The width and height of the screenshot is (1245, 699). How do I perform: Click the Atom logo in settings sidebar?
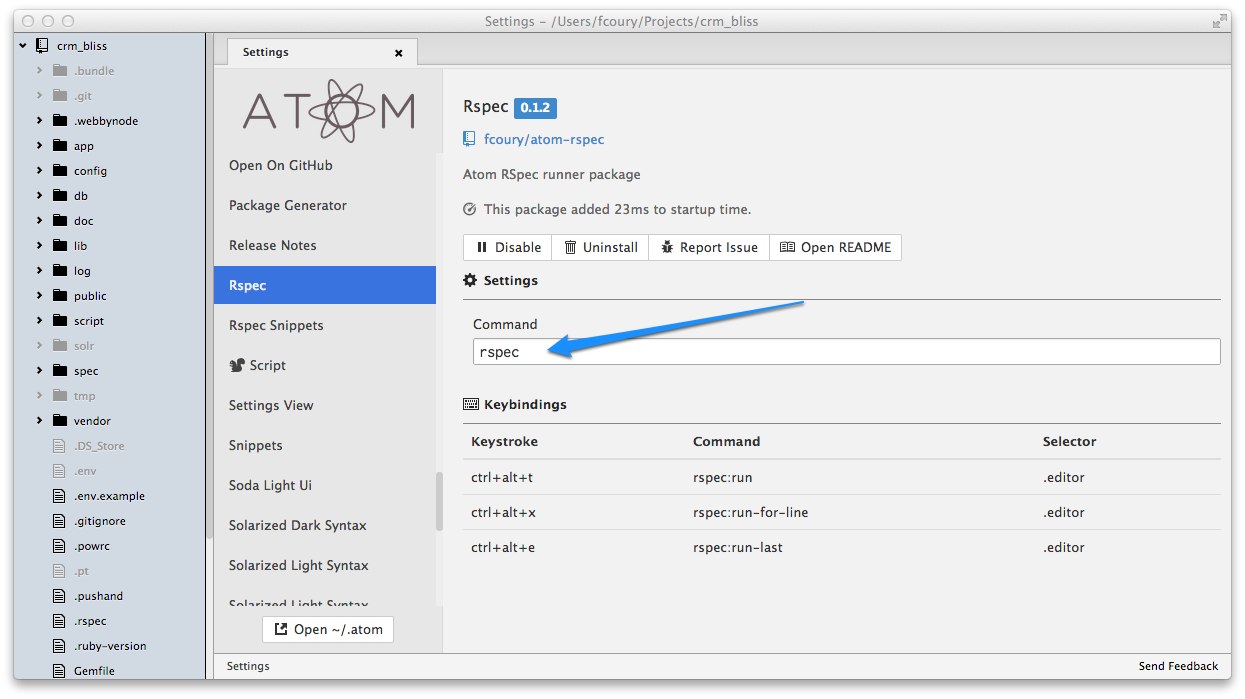(x=329, y=110)
